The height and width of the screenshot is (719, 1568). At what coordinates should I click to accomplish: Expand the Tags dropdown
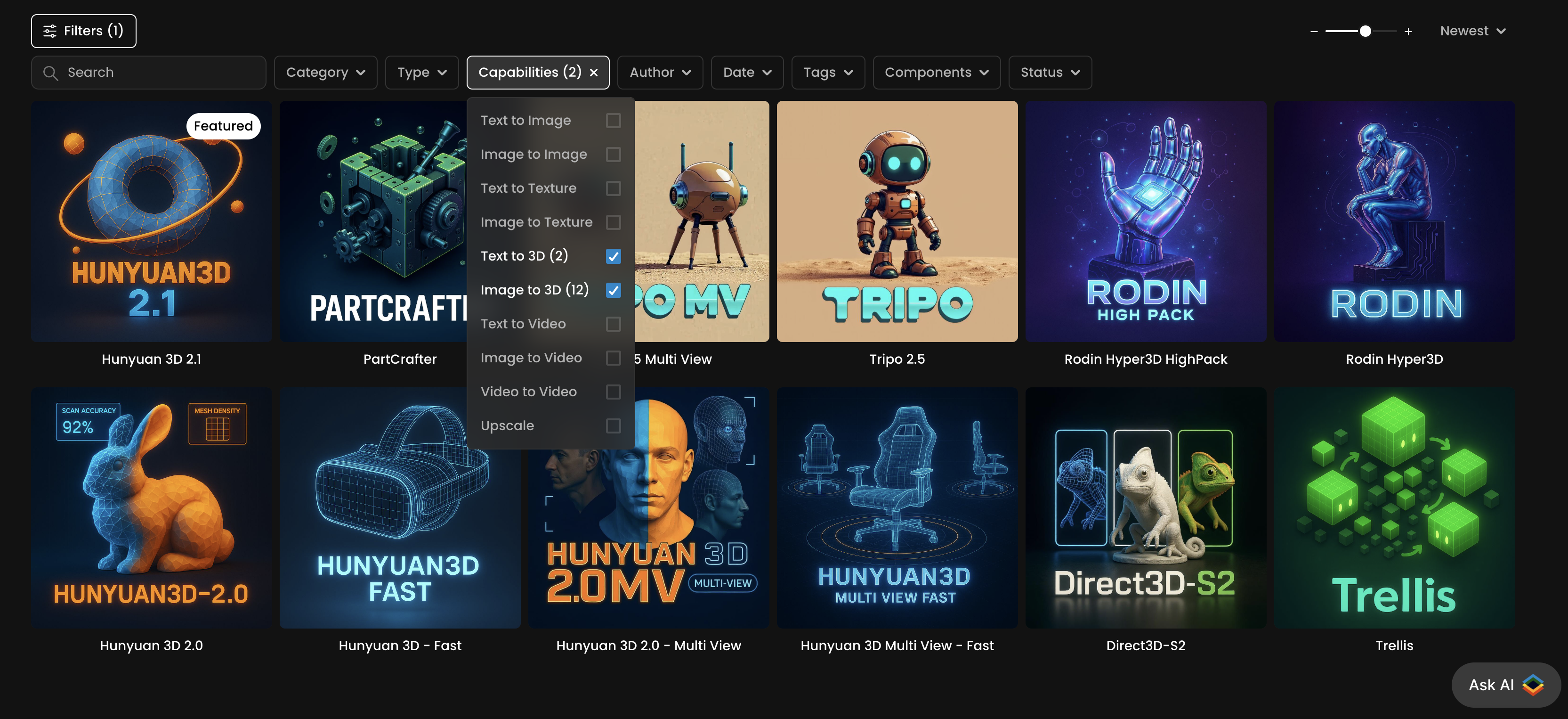tap(828, 73)
